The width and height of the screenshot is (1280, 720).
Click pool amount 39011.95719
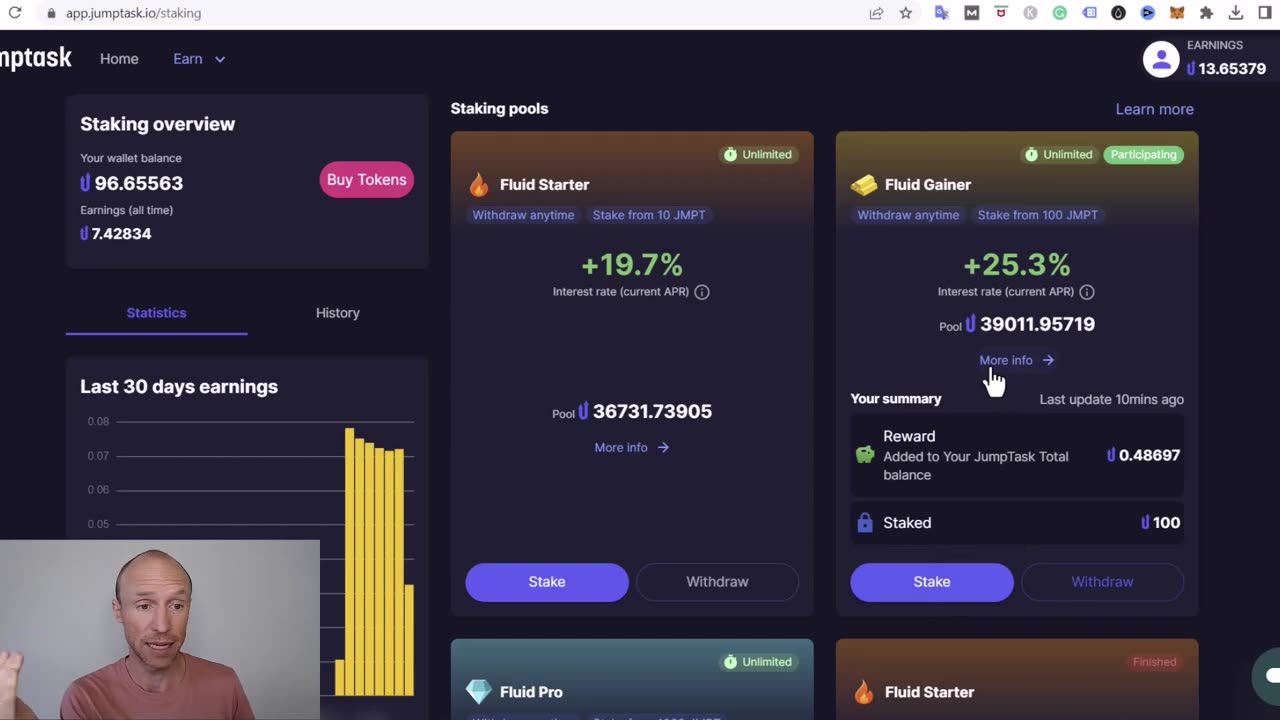coord(1030,324)
